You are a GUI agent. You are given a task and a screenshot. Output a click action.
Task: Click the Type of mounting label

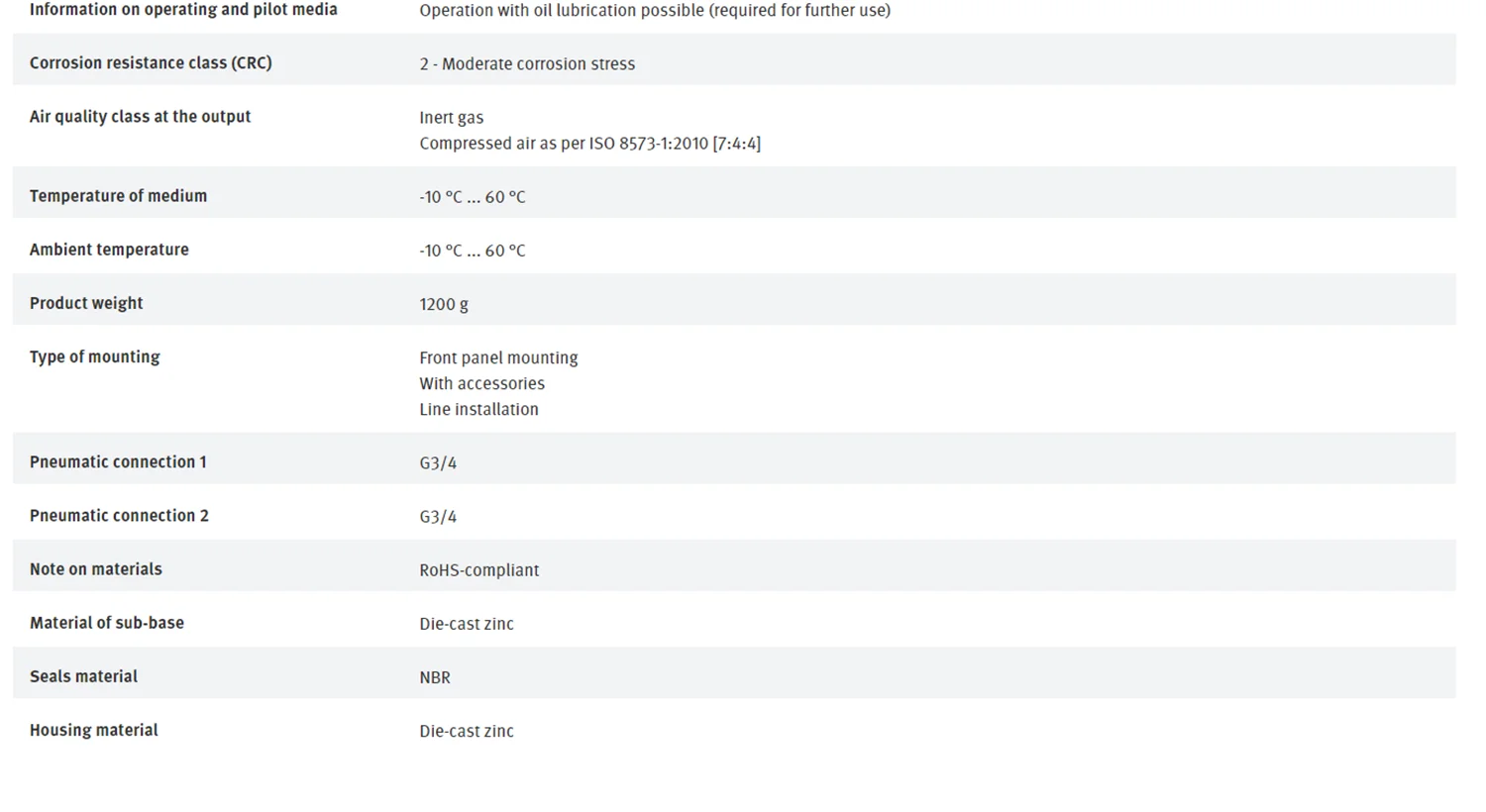coord(94,355)
